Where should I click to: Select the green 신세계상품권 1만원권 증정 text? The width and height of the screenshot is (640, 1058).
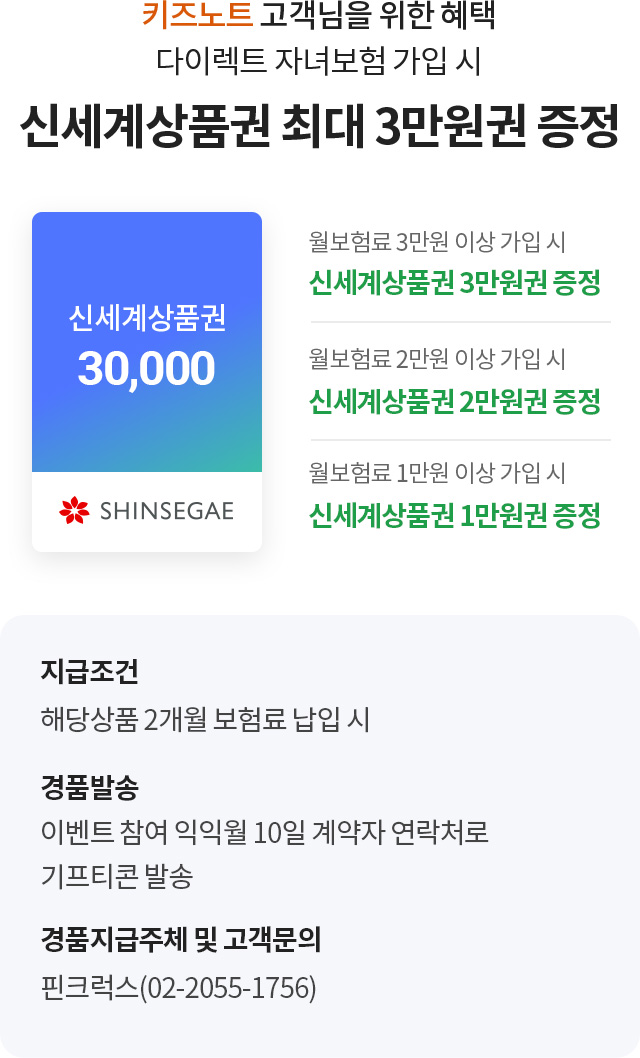pyautogui.click(x=455, y=516)
